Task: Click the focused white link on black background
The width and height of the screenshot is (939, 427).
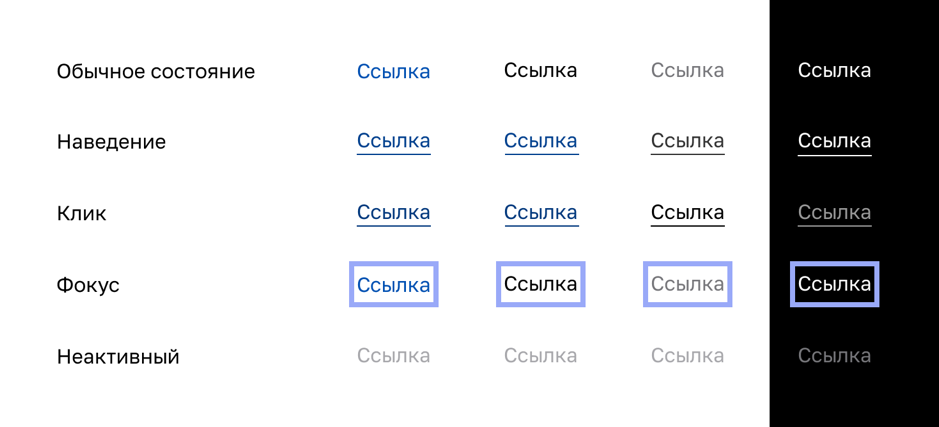Action: [x=834, y=284]
